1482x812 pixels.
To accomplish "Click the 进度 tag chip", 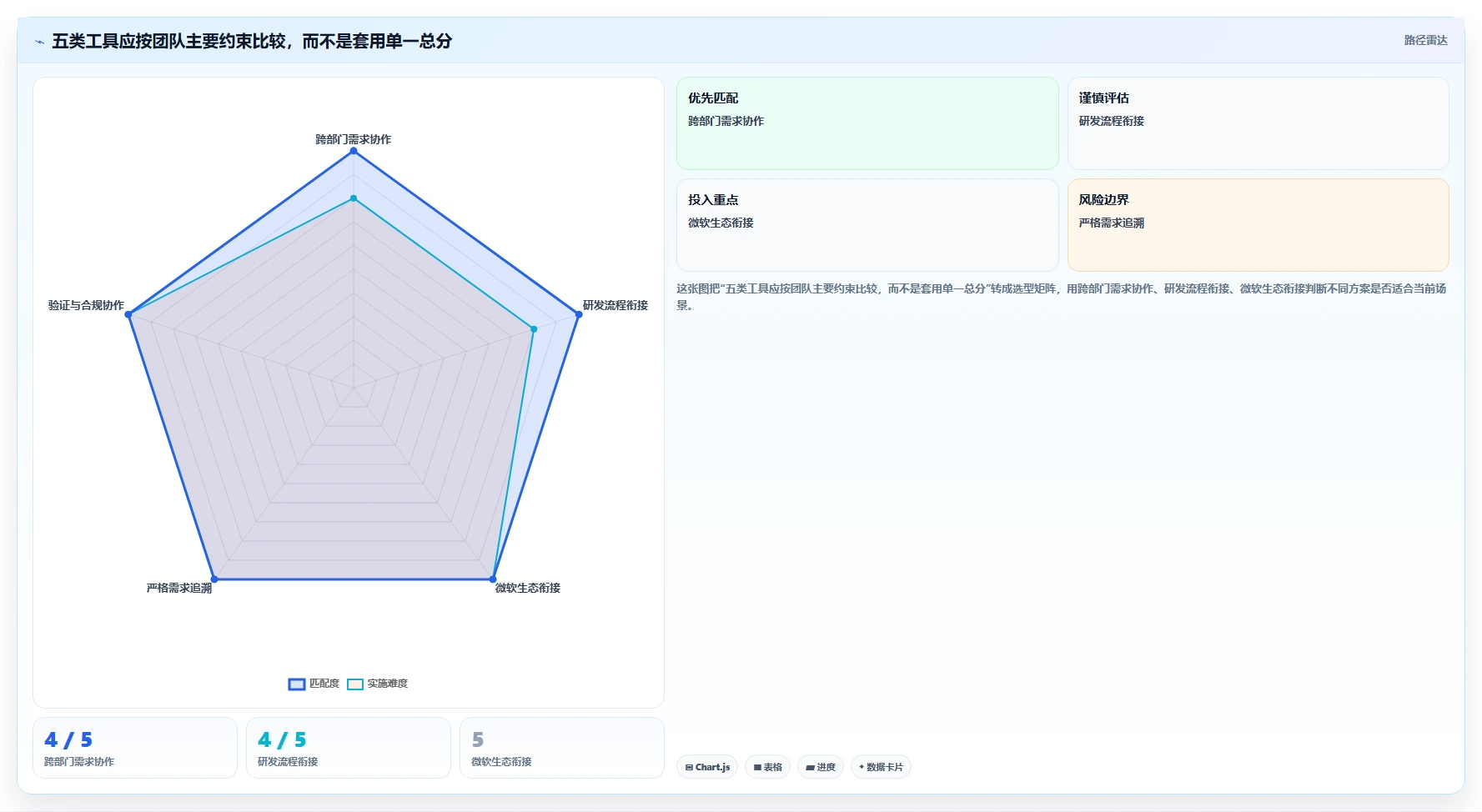I will tap(821, 767).
